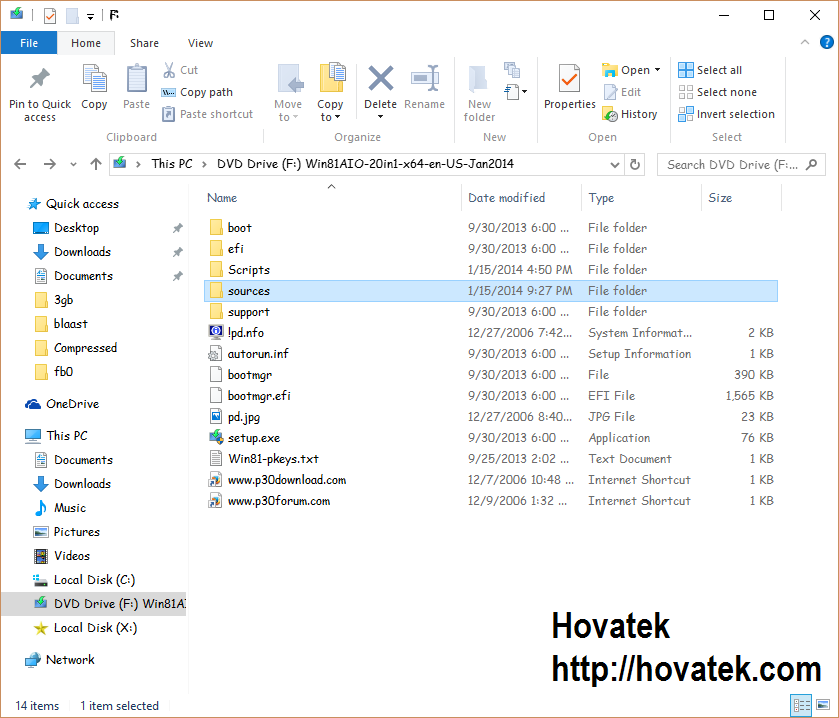Expand address bar history dropdown
839x718 pixels.
(615, 165)
